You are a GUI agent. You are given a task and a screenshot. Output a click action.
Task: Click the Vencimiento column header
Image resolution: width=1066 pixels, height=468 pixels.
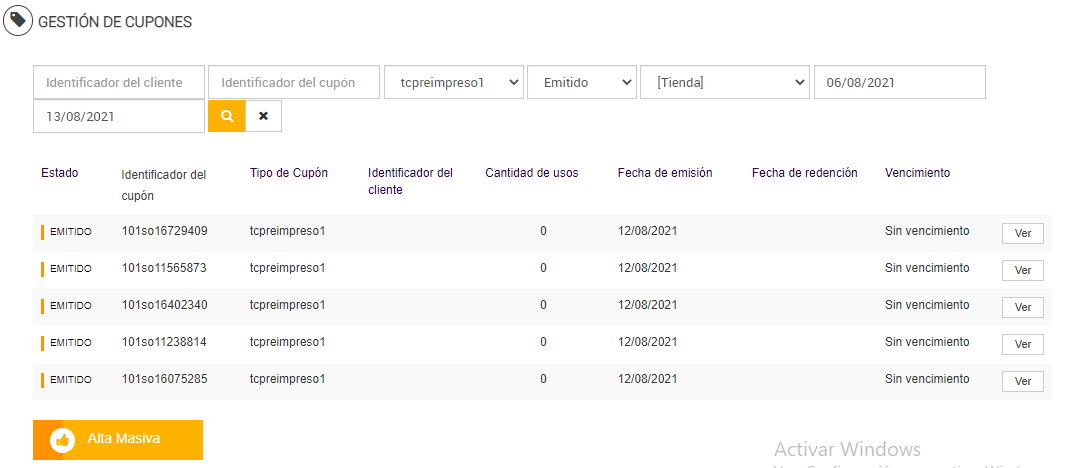click(917, 173)
